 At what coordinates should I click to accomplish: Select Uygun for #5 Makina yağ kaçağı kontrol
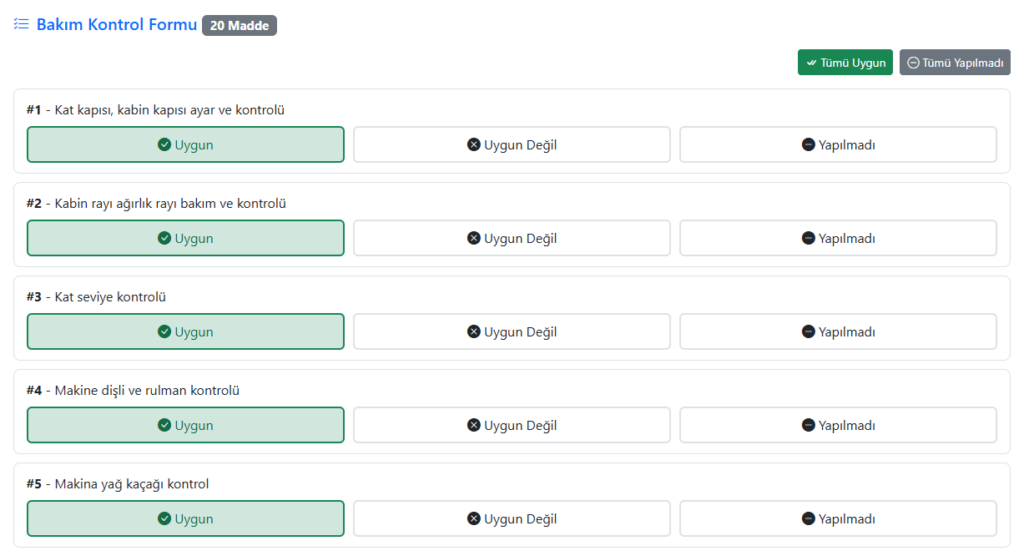pos(185,518)
